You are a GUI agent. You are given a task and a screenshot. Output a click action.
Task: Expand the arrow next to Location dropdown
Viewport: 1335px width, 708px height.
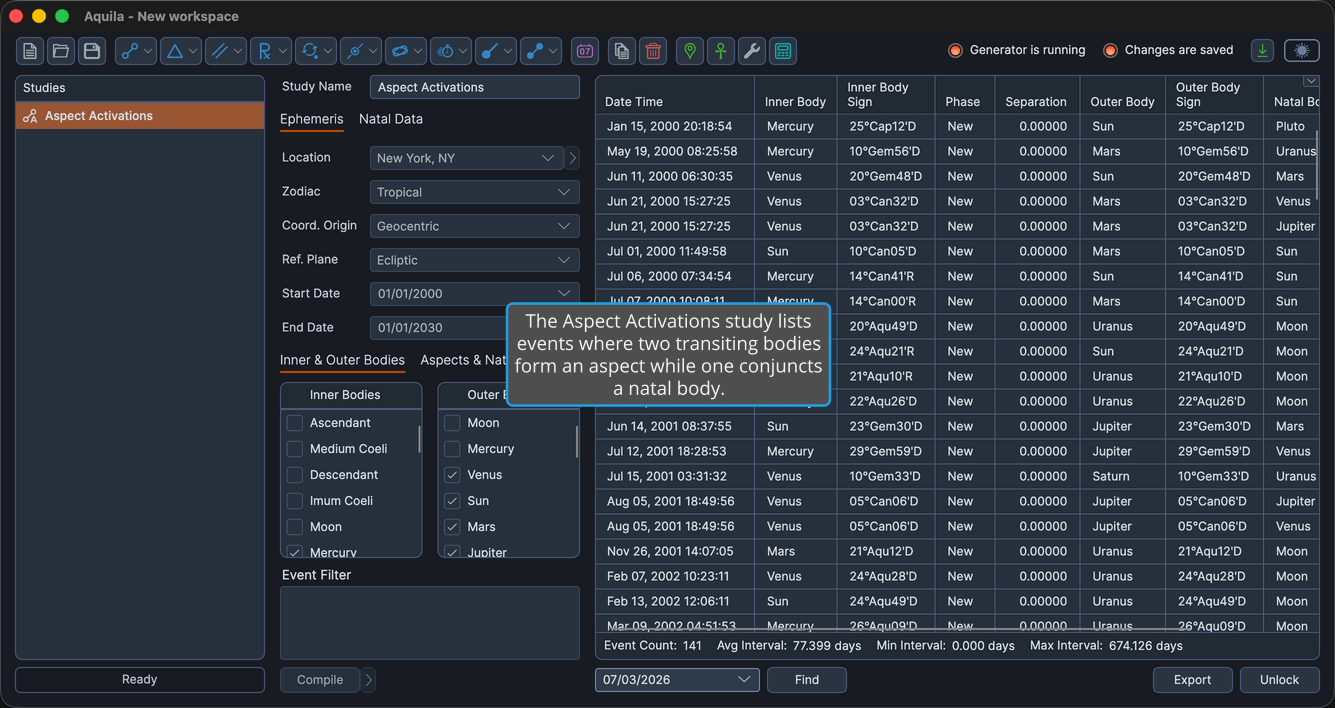tap(573, 158)
